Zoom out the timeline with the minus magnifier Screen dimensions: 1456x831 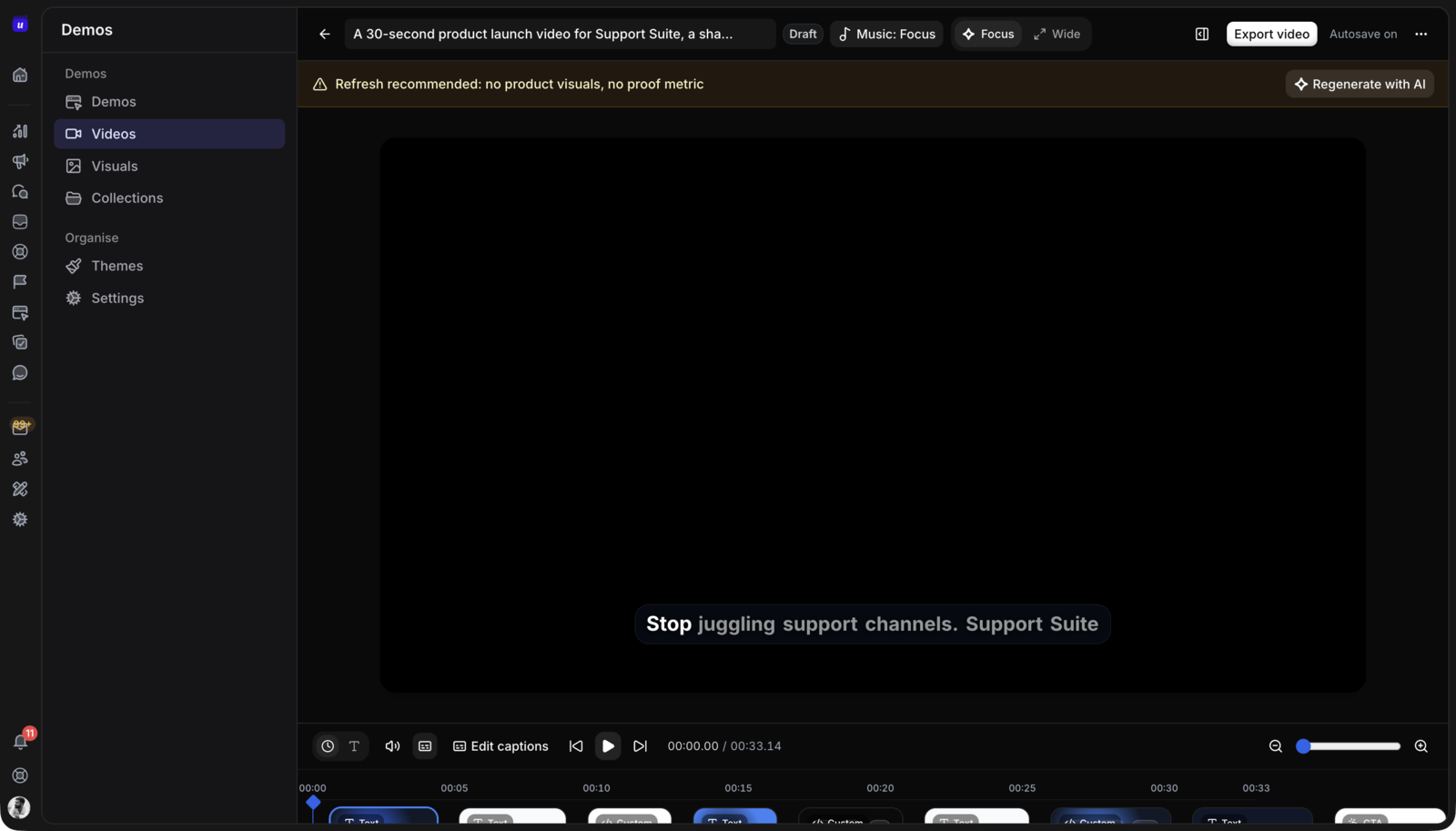(x=1276, y=746)
